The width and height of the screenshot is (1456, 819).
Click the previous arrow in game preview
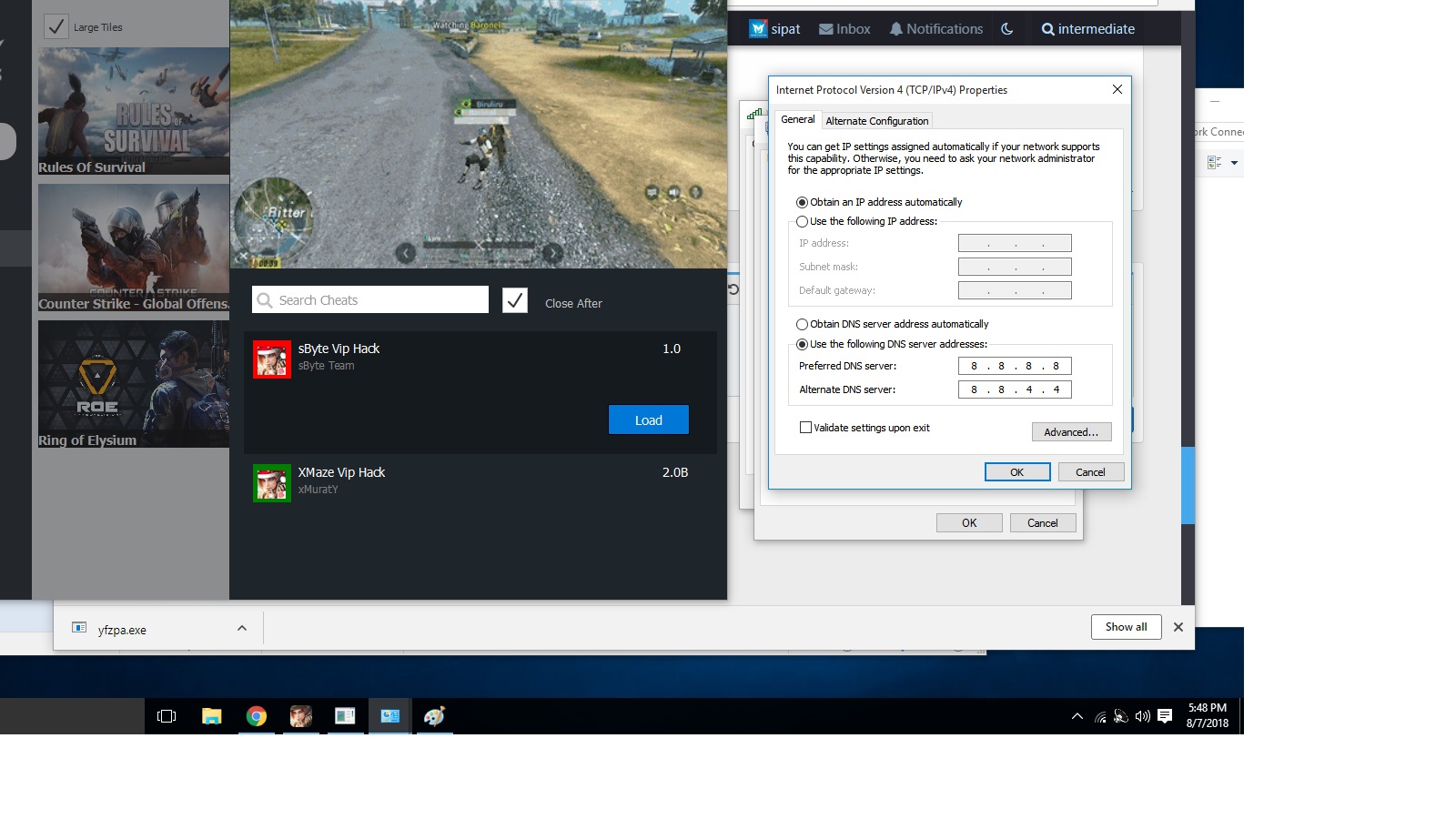[406, 253]
